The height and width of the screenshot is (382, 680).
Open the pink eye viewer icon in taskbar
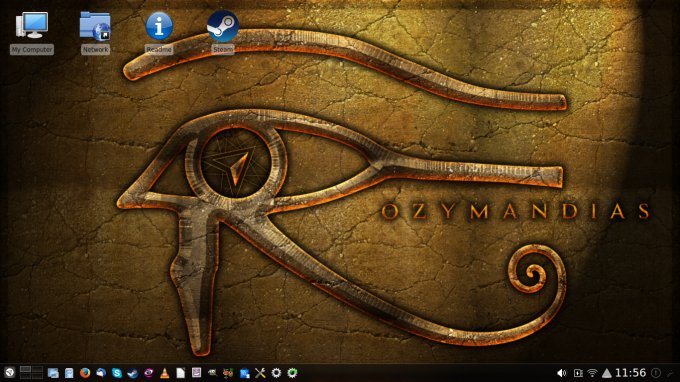[x=149, y=373]
